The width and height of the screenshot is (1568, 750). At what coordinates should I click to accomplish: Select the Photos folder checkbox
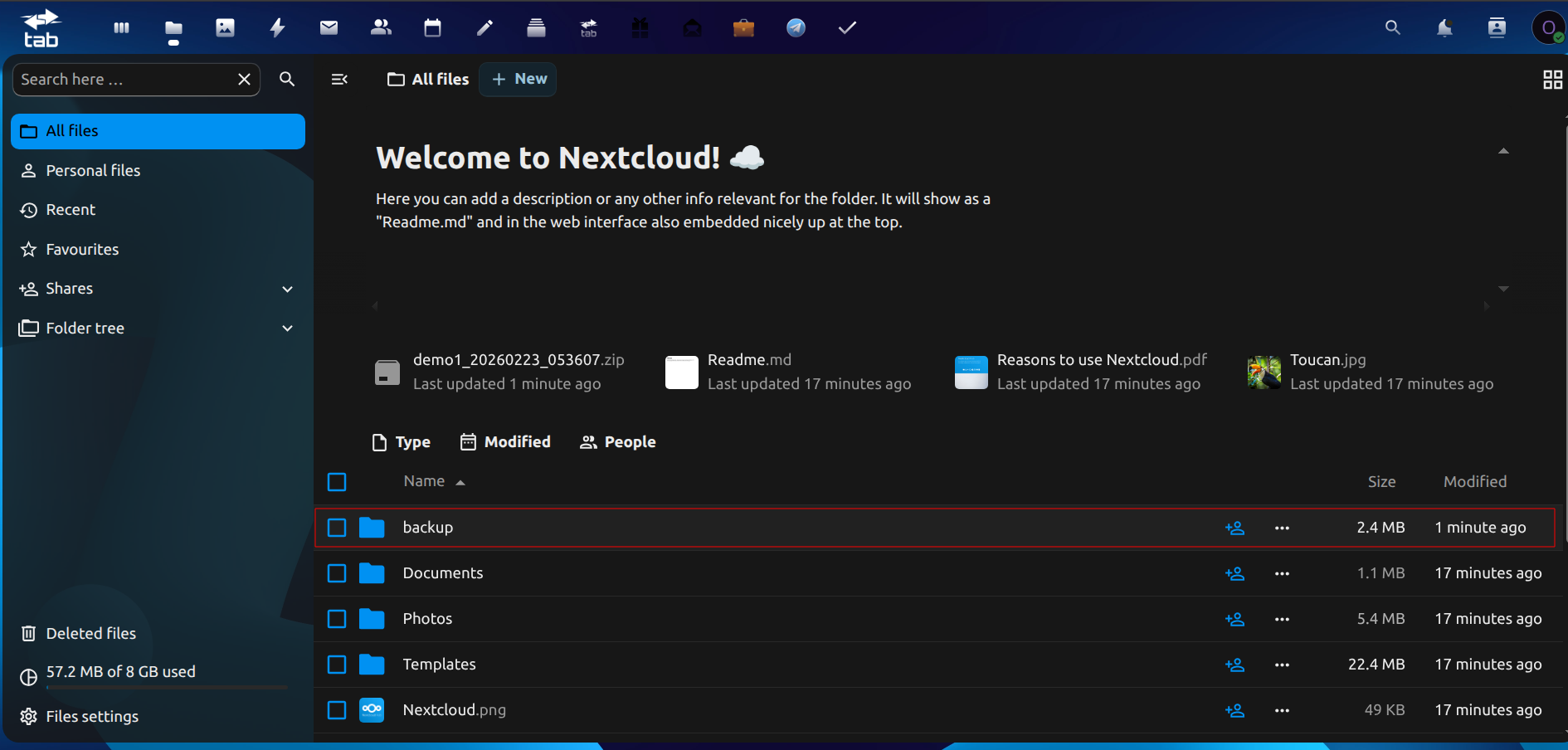tap(337, 619)
